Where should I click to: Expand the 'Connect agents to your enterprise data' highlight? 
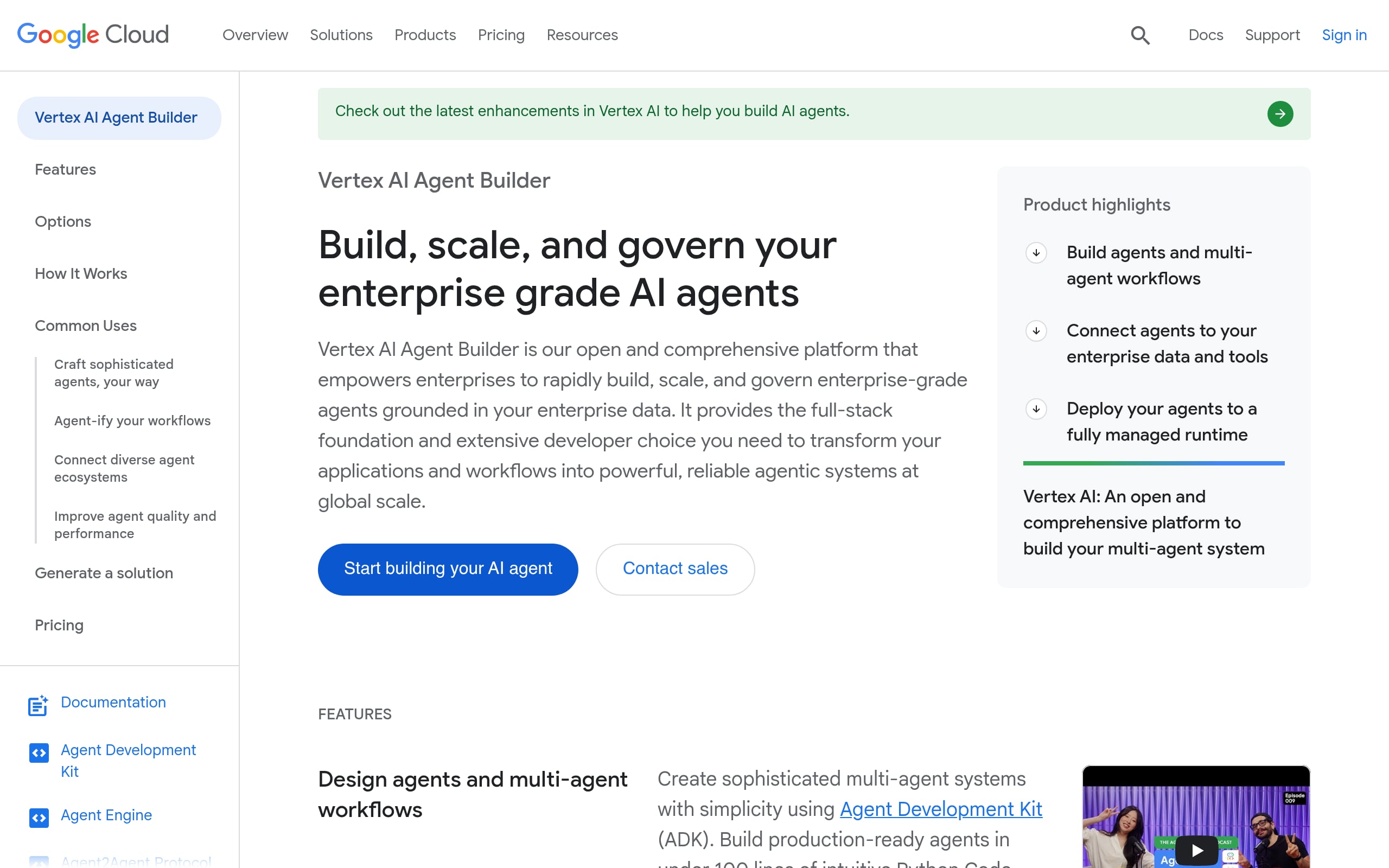[x=1036, y=331]
